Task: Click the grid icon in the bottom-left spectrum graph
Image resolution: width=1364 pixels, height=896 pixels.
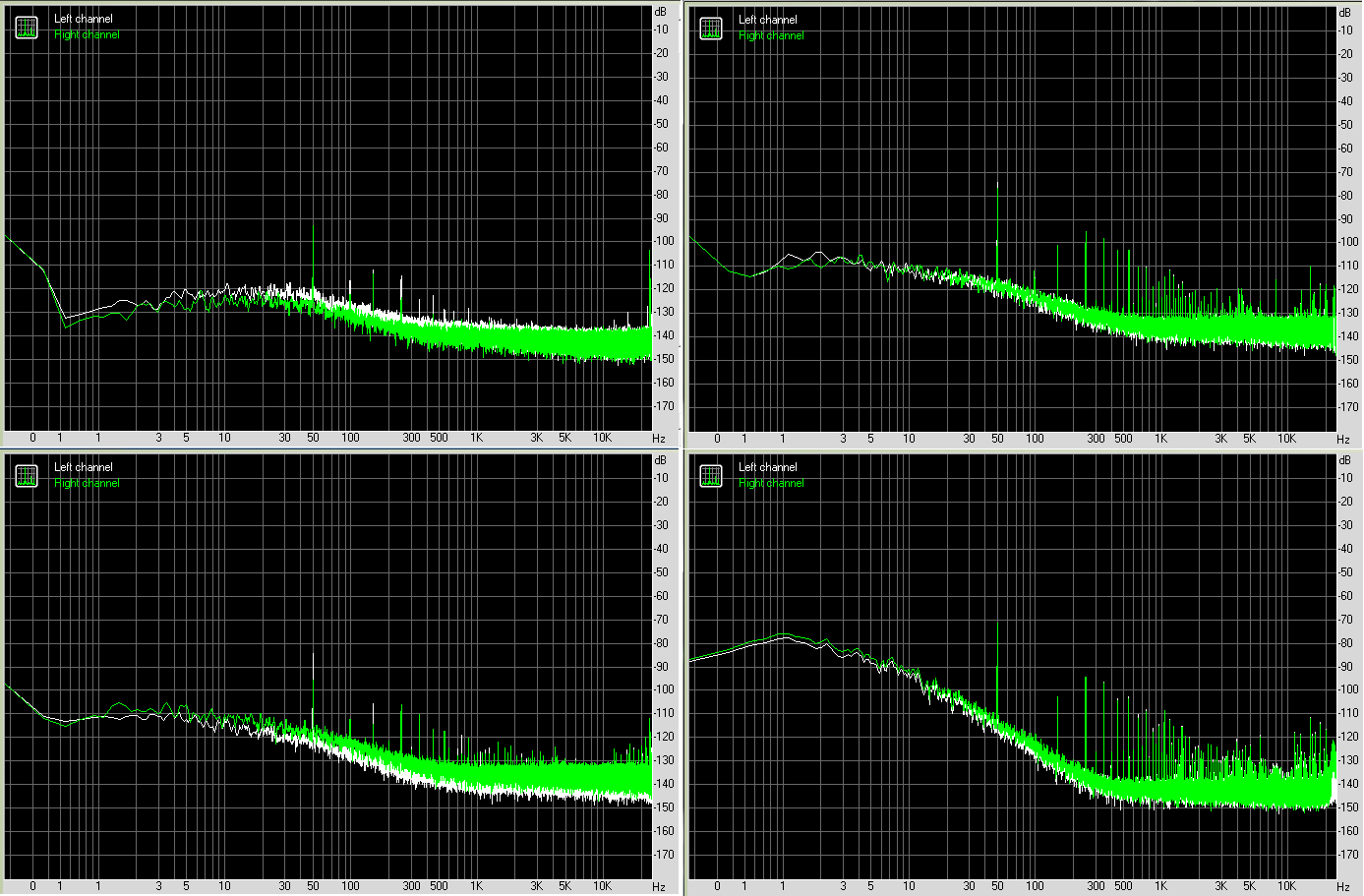Action: pos(27,477)
